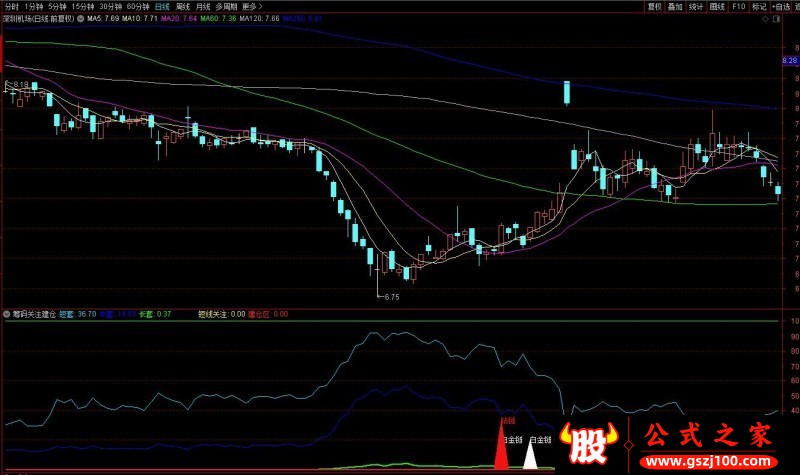
Task: Add stock via +自选 button
Action: (782, 7)
